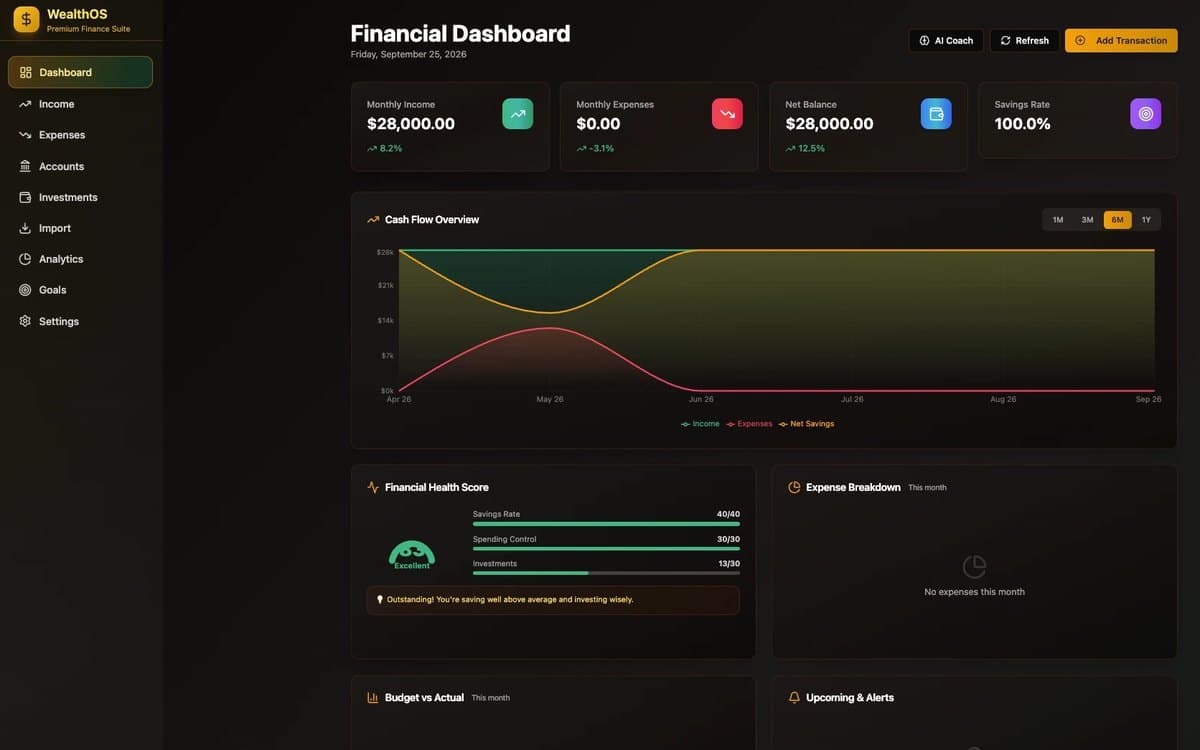1200x750 pixels.
Task: Click the Budget vs Actual bar chart icon
Action: click(373, 697)
